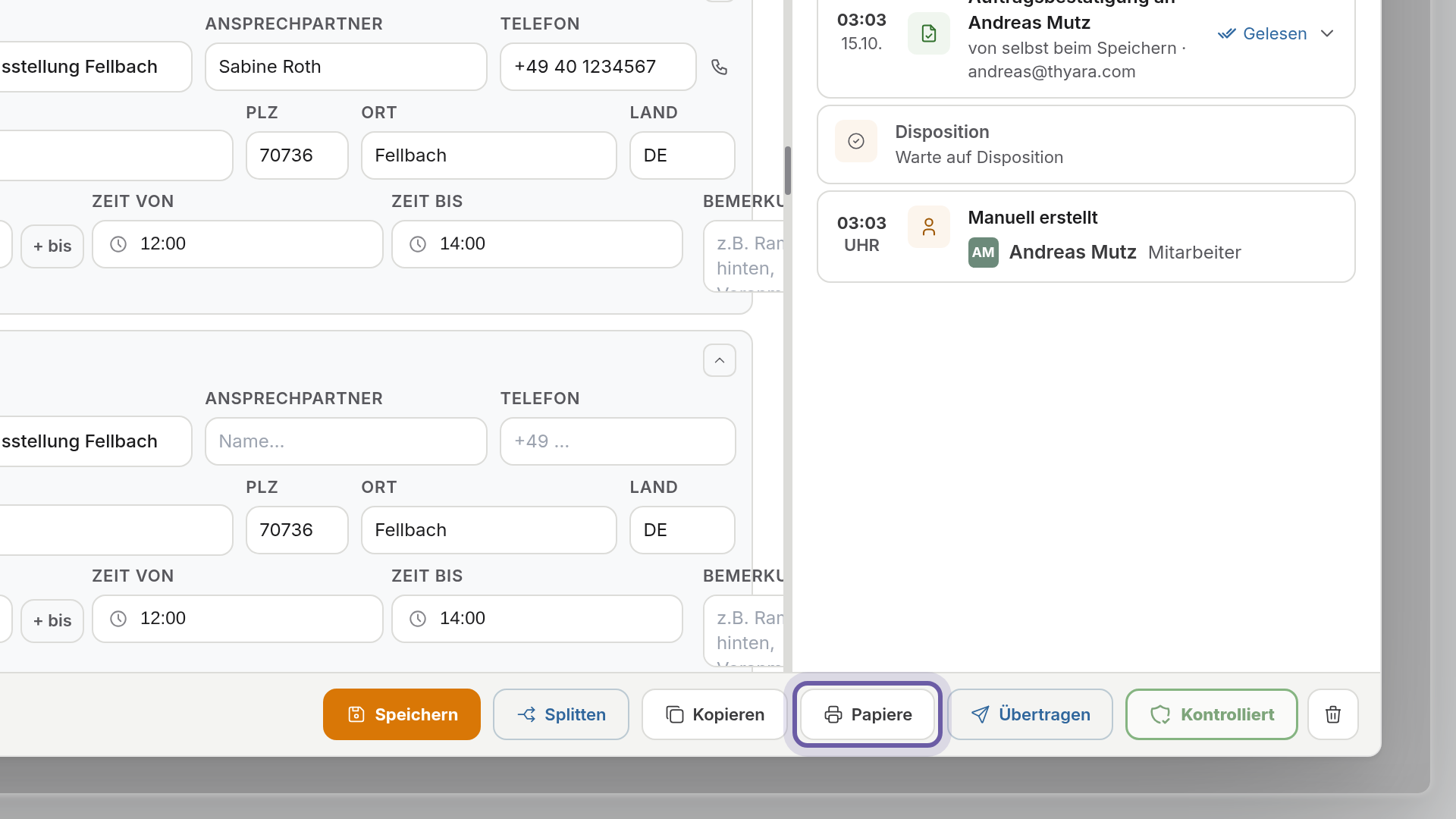Save the order with Speichern button
The width and height of the screenshot is (1456, 819).
pyautogui.click(x=401, y=714)
